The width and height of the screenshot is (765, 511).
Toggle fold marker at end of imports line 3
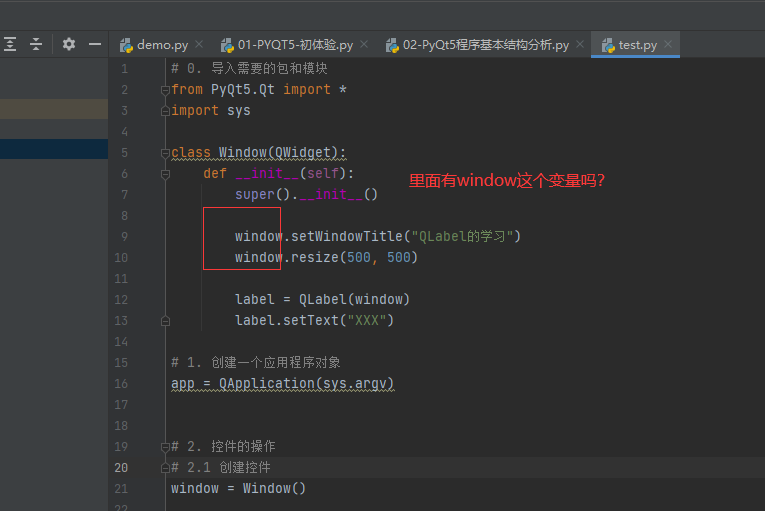coord(165,111)
